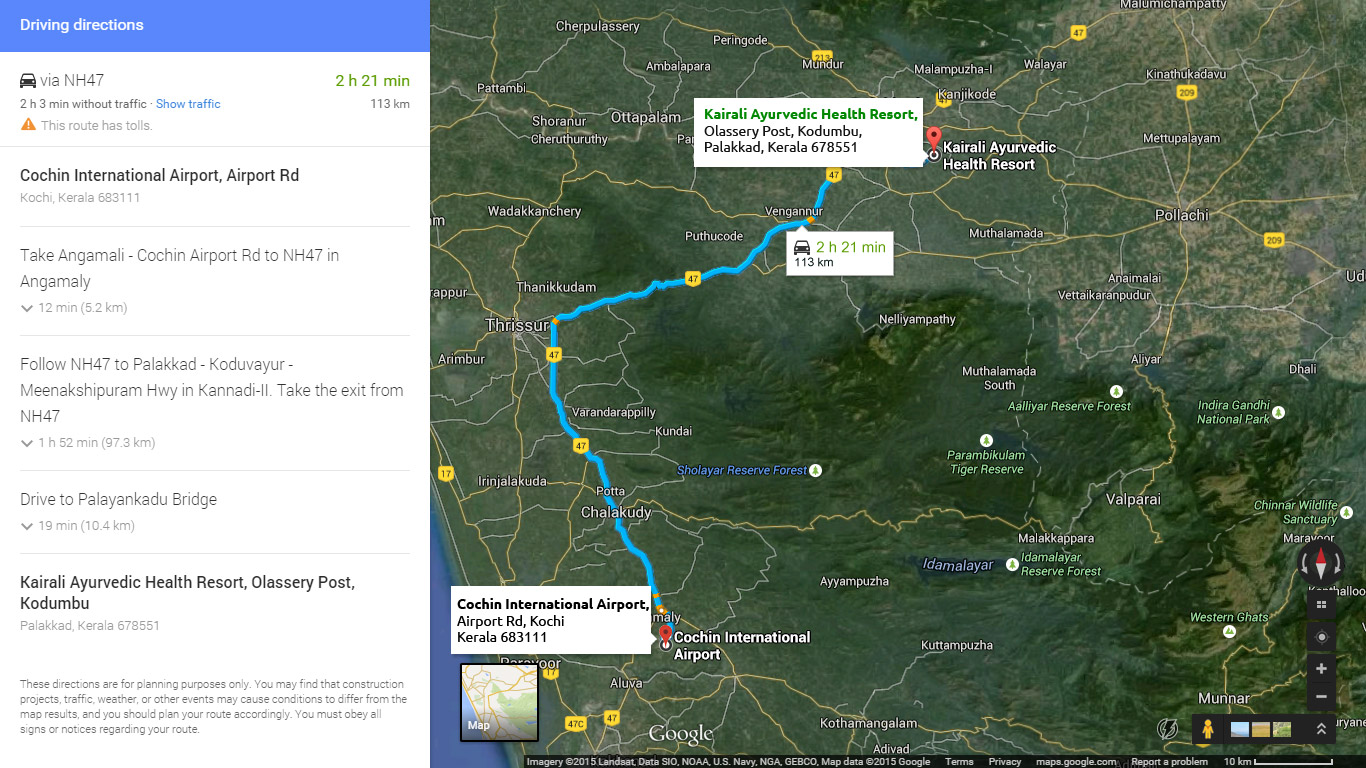Click Drive to Palayankadu Bridge step
This screenshot has width=1366, height=768.
pyautogui.click(x=118, y=499)
